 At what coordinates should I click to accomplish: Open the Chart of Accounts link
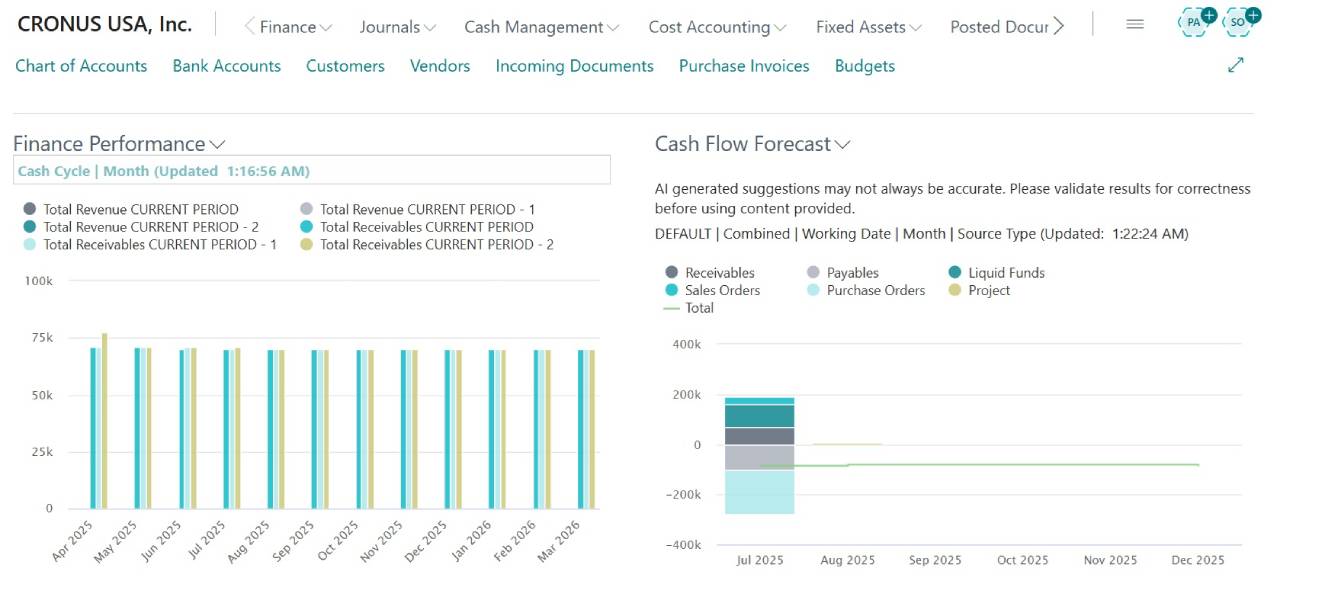[x=81, y=66]
